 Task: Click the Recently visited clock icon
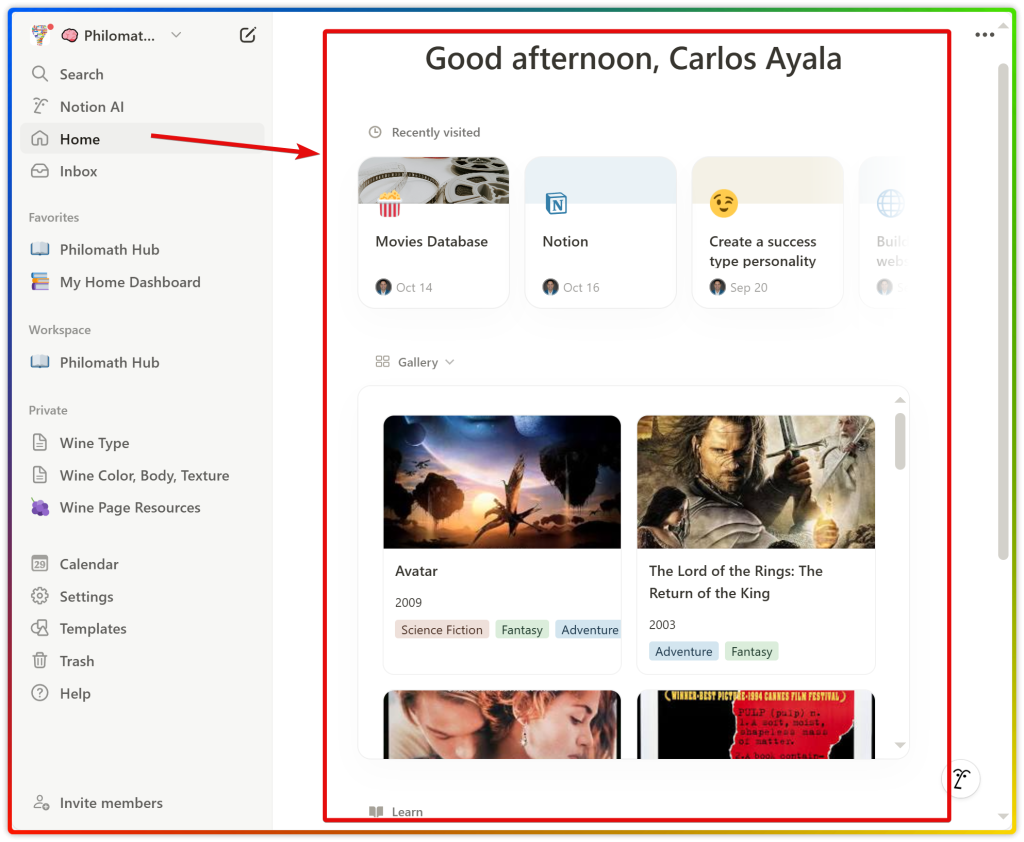tap(375, 133)
